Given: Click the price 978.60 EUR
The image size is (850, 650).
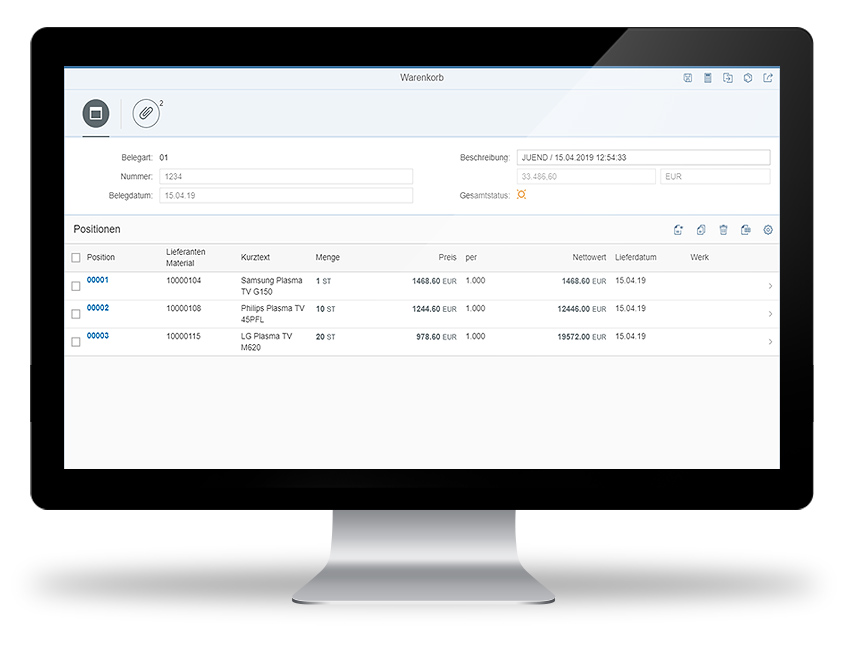Looking at the screenshot, I should tap(436, 337).
